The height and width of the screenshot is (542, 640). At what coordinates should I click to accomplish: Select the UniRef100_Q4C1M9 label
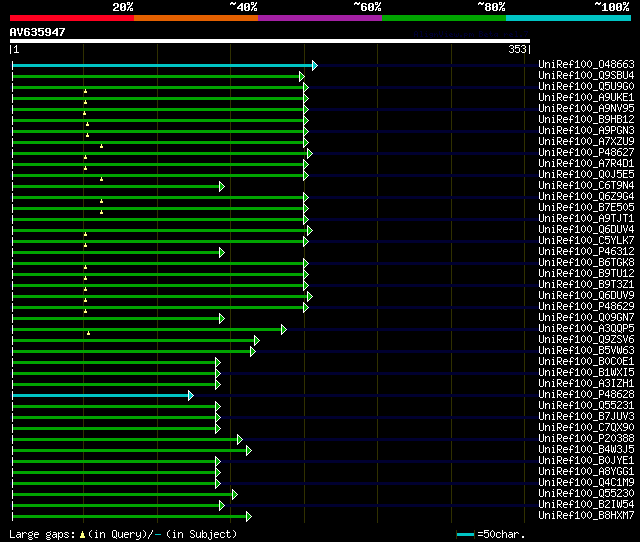click(586, 483)
